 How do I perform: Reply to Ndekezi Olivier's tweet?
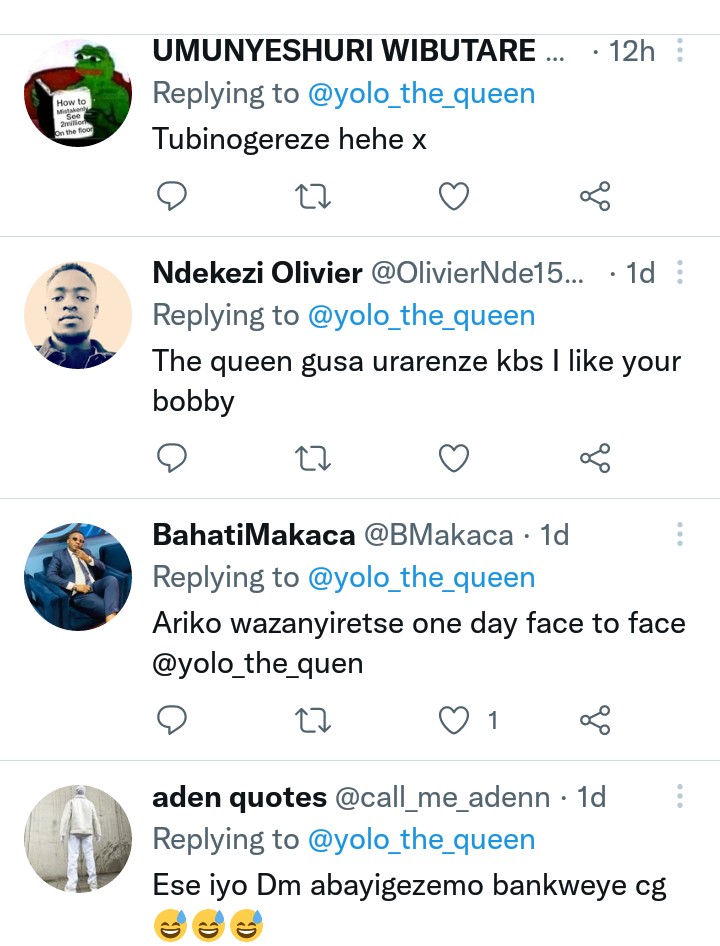point(173,458)
